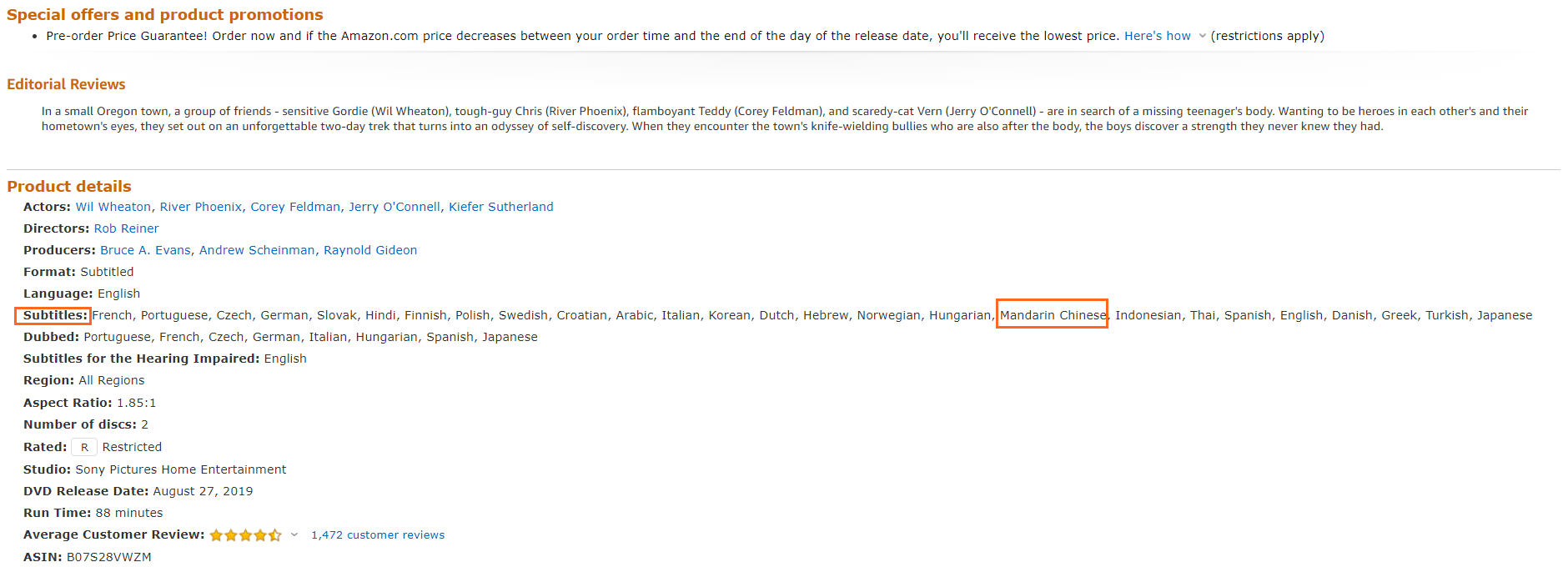
Task: Click the ASIN number B07S28VWZM
Action: point(109,557)
